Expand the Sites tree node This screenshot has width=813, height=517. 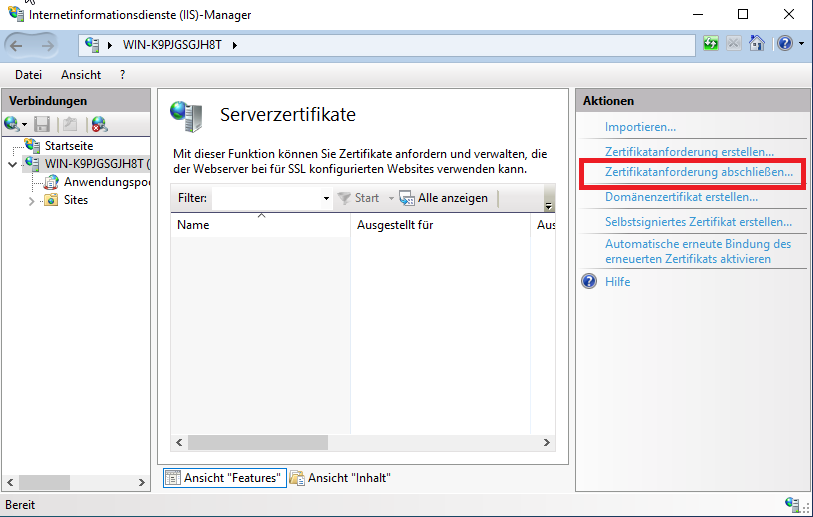point(31,200)
